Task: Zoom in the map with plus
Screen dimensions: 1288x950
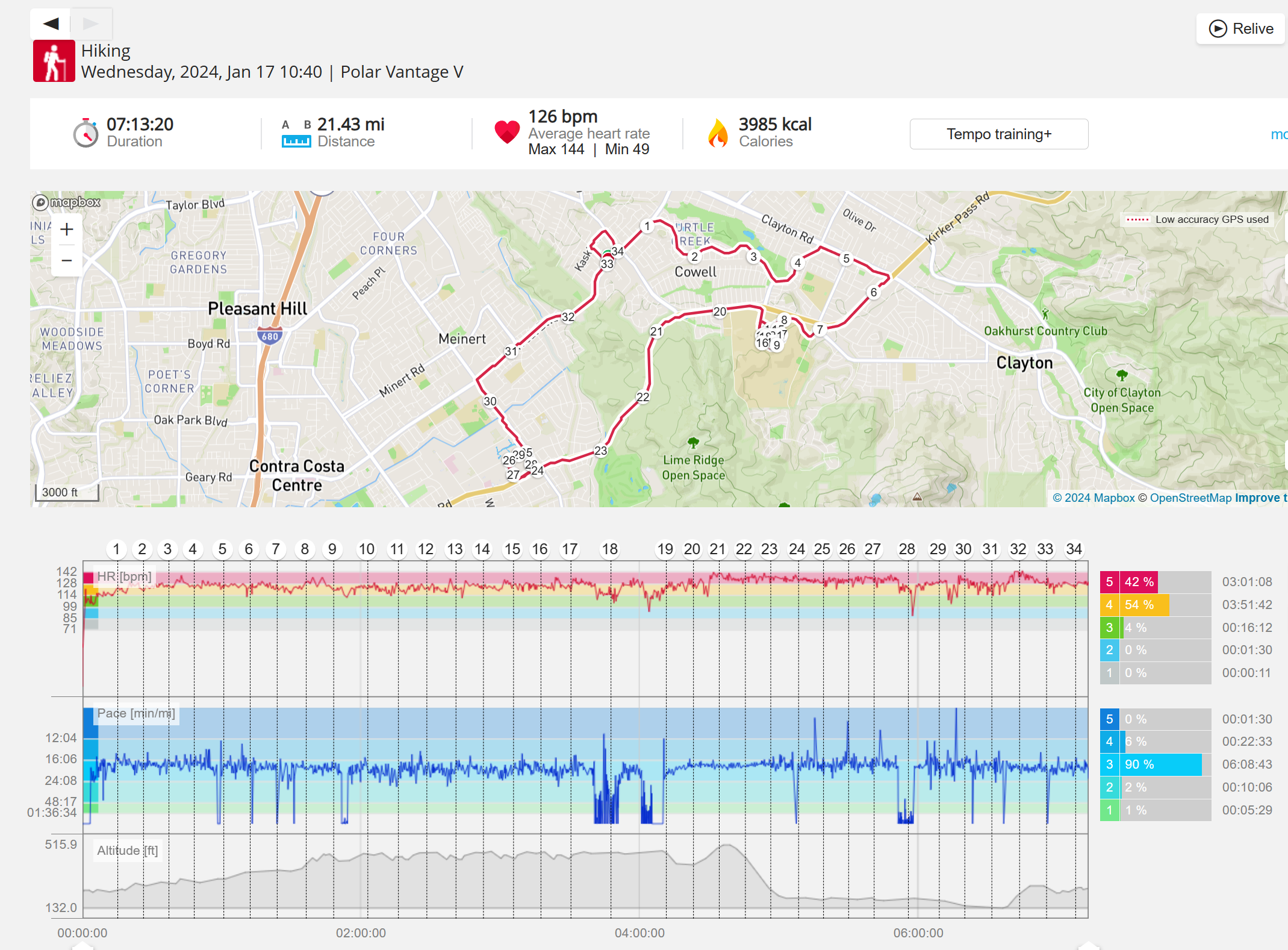Action: pyautogui.click(x=67, y=230)
